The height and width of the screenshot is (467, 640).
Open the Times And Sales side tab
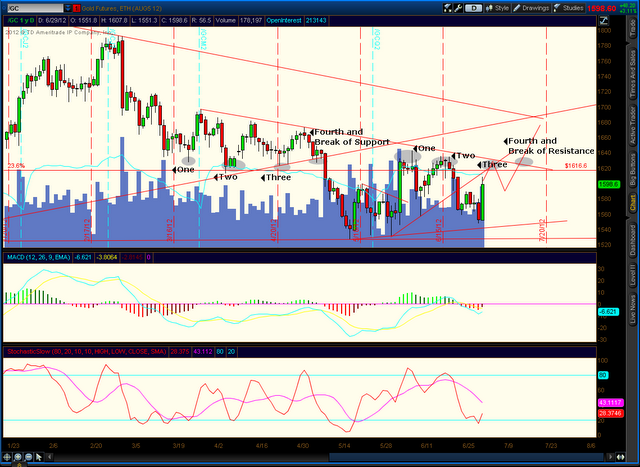(633, 74)
